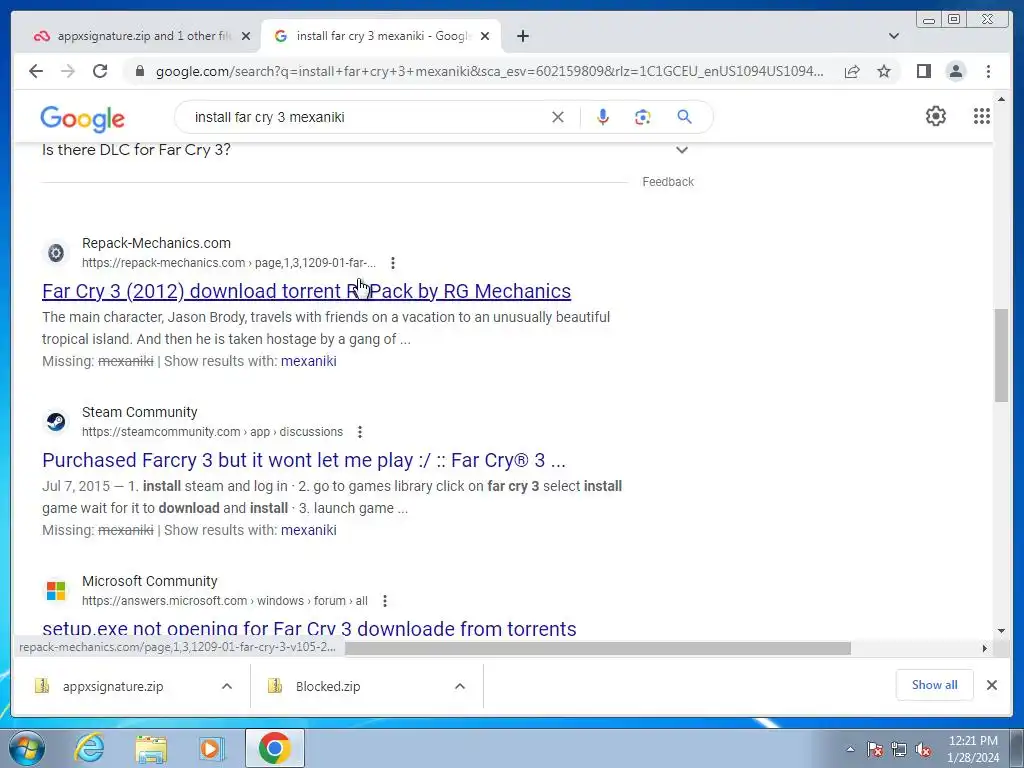Screen dimensions: 1024x768
Task: Open the Chrome side panel
Action: 923,71
